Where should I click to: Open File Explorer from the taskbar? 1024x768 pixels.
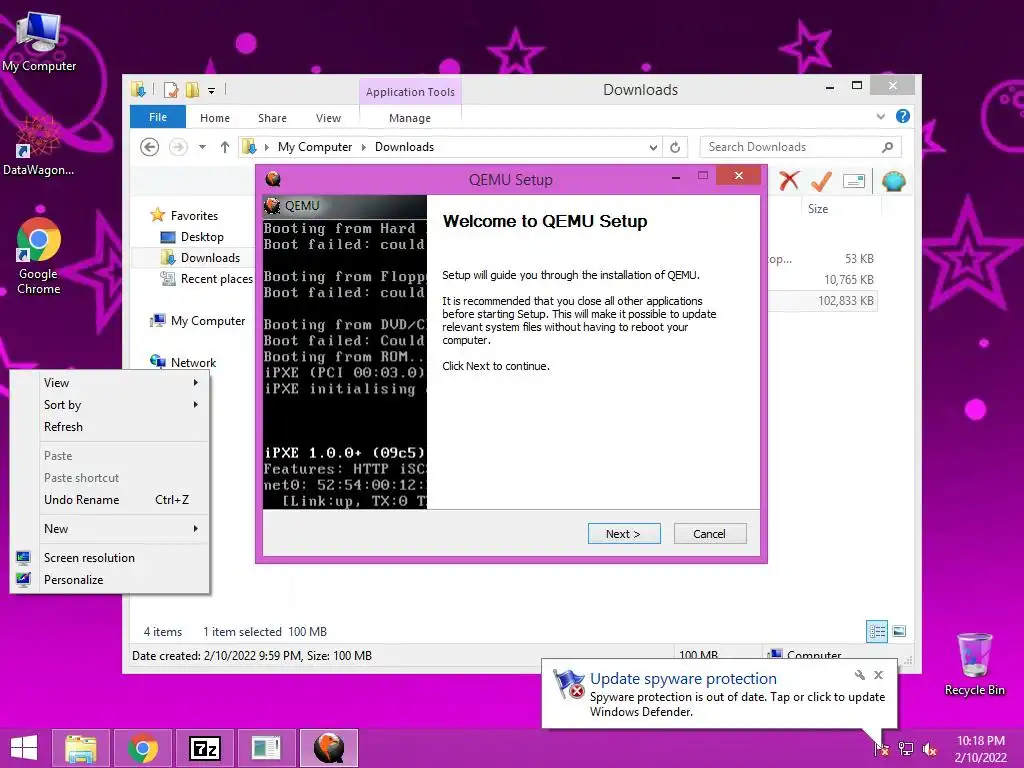coord(81,748)
